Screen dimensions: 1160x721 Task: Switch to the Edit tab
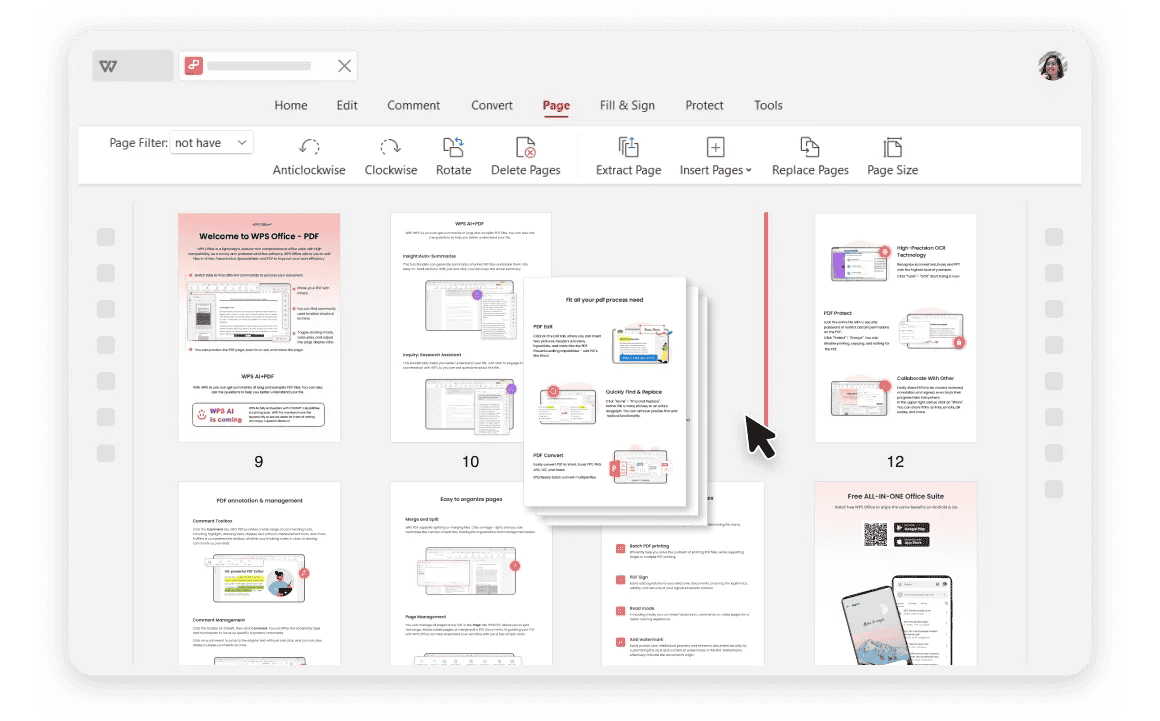(347, 105)
